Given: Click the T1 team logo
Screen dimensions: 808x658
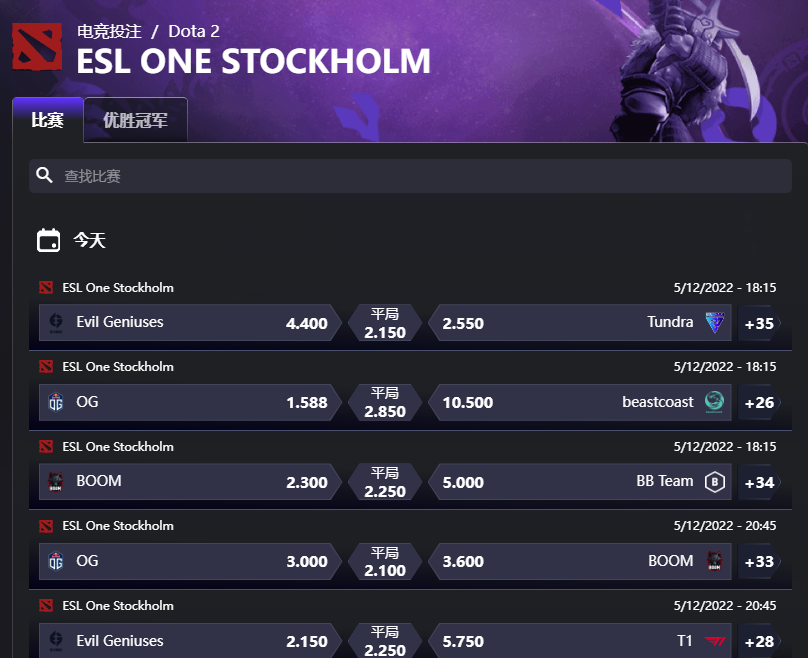Looking at the screenshot, I should pyautogui.click(x=715, y=641).
